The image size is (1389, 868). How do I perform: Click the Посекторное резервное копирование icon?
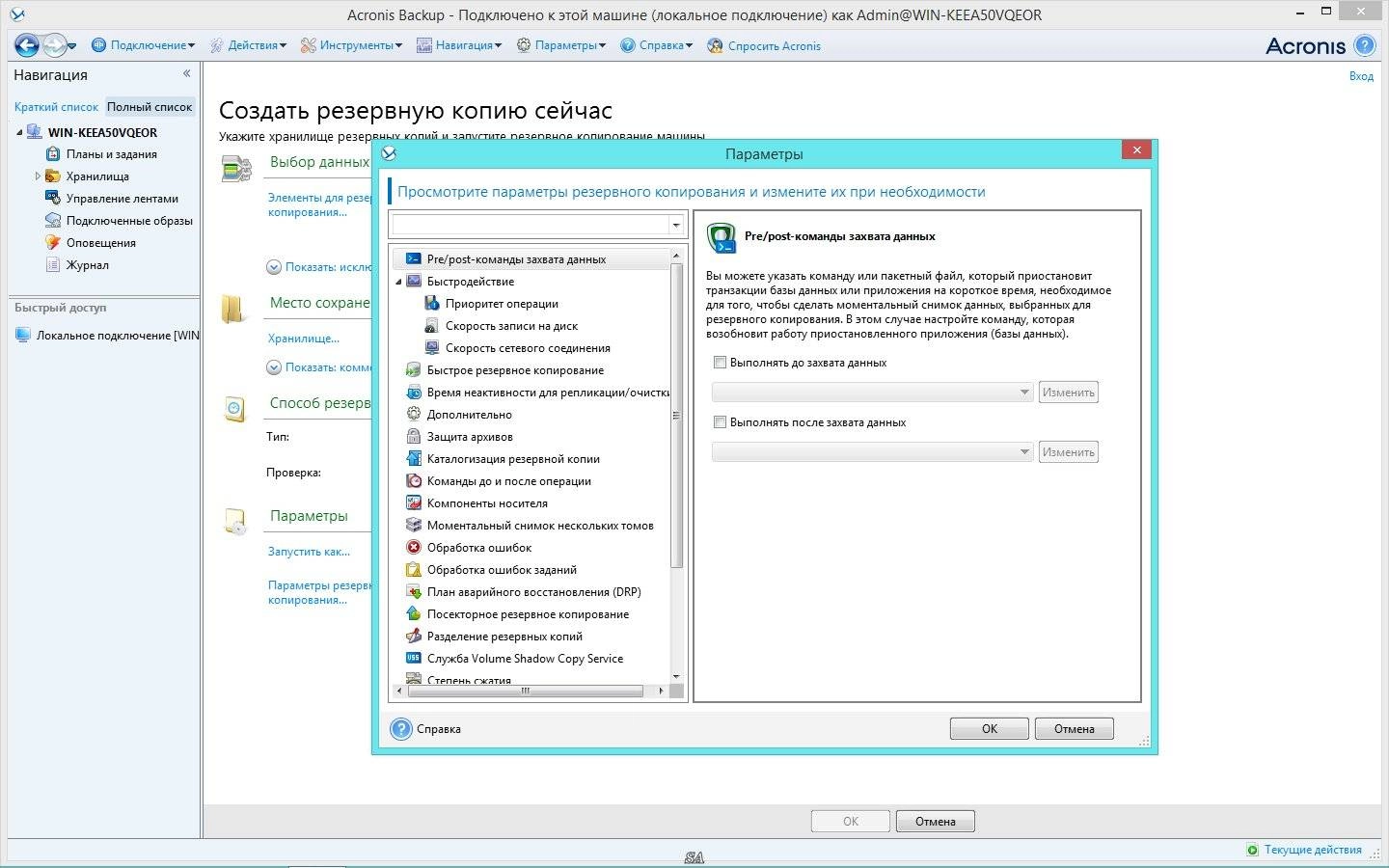coord(413,613)
